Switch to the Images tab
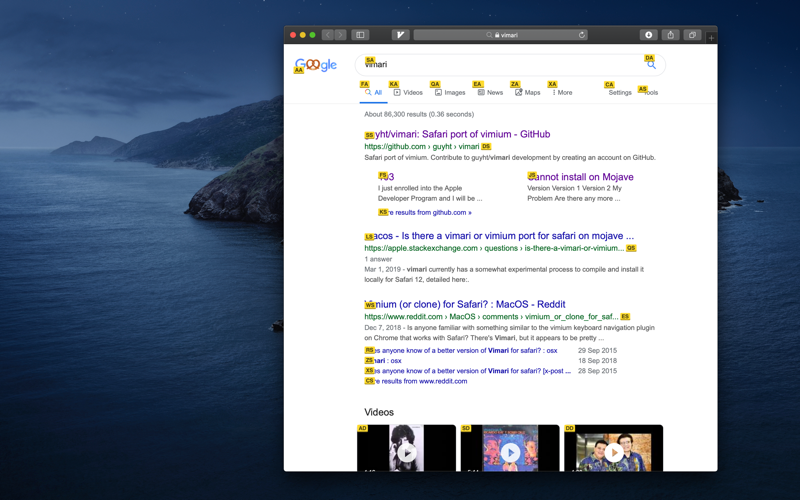This screenshot has width=800, height=500. [x=450, y=92]
